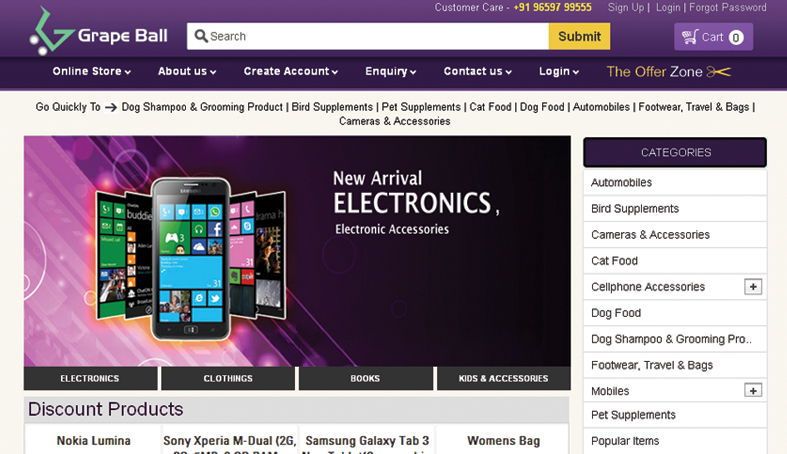The width and height of the screenshot is (787, 454).
Task: Open the Nokia Lumina product
Action: 93,440
